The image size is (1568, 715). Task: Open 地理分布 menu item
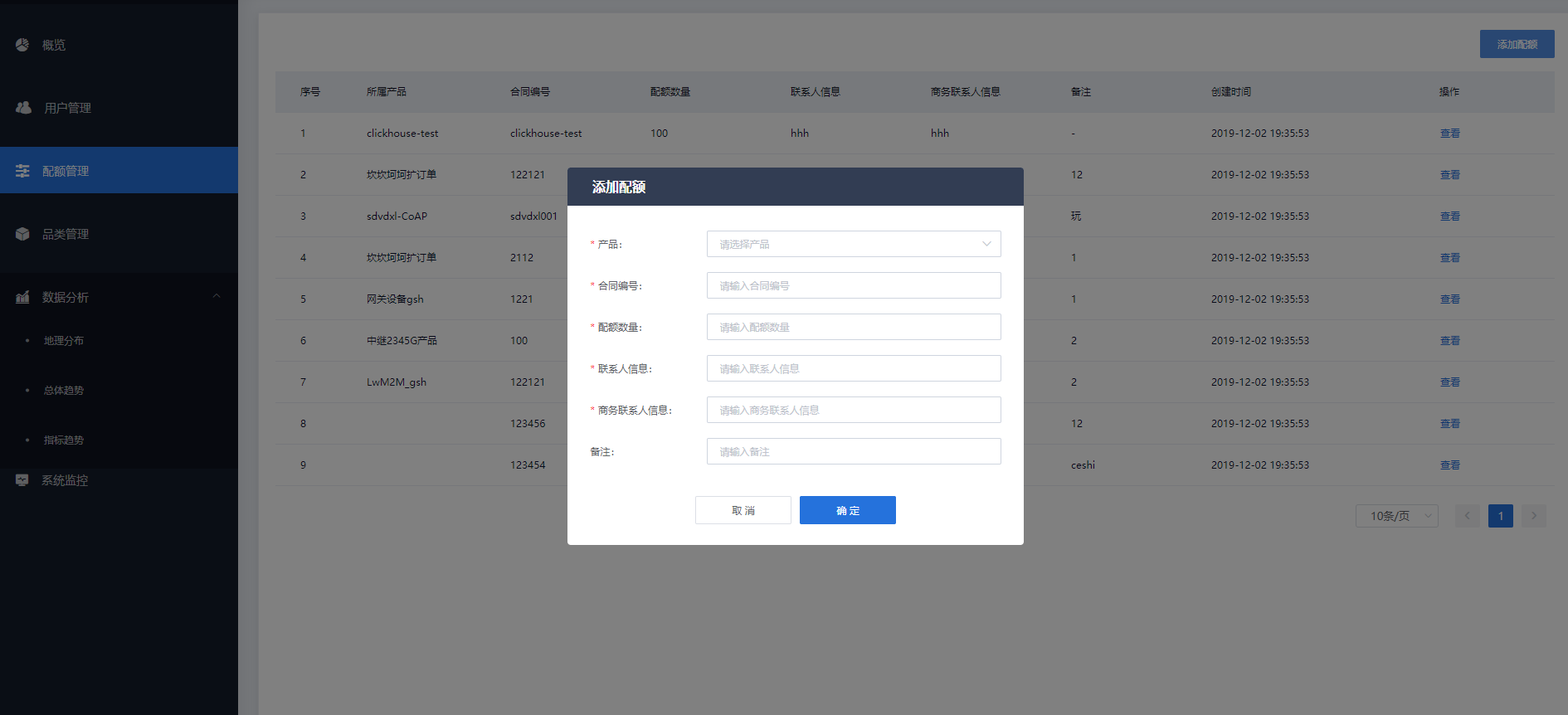point(64,341)
